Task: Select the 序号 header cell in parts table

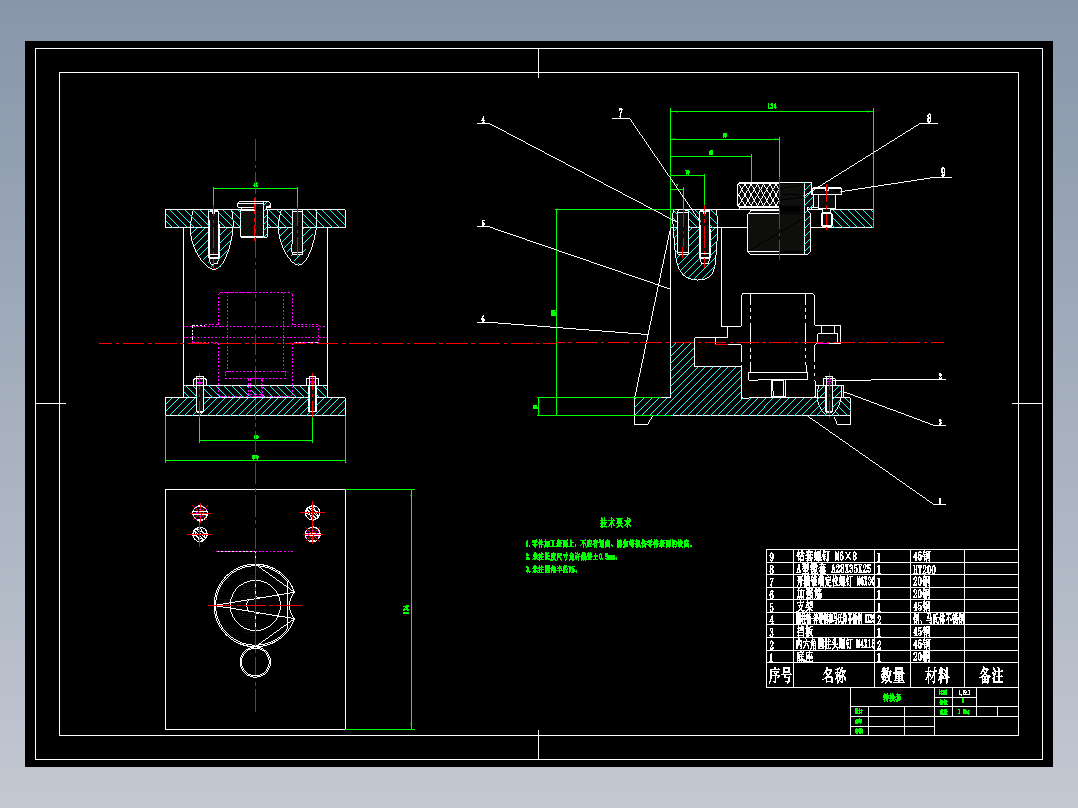Action: point(780,675)
